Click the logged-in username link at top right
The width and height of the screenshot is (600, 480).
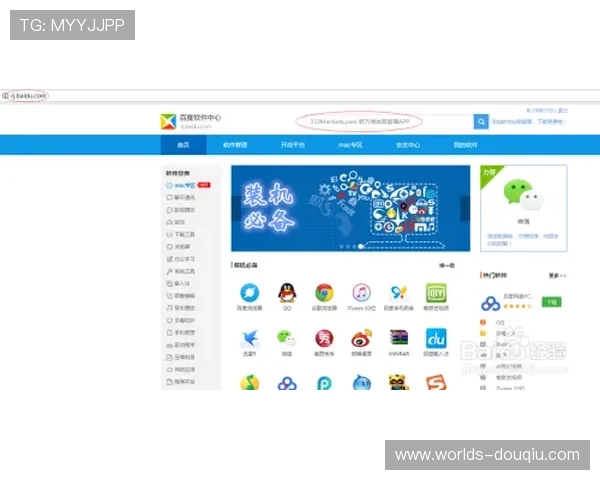point(541,111)
